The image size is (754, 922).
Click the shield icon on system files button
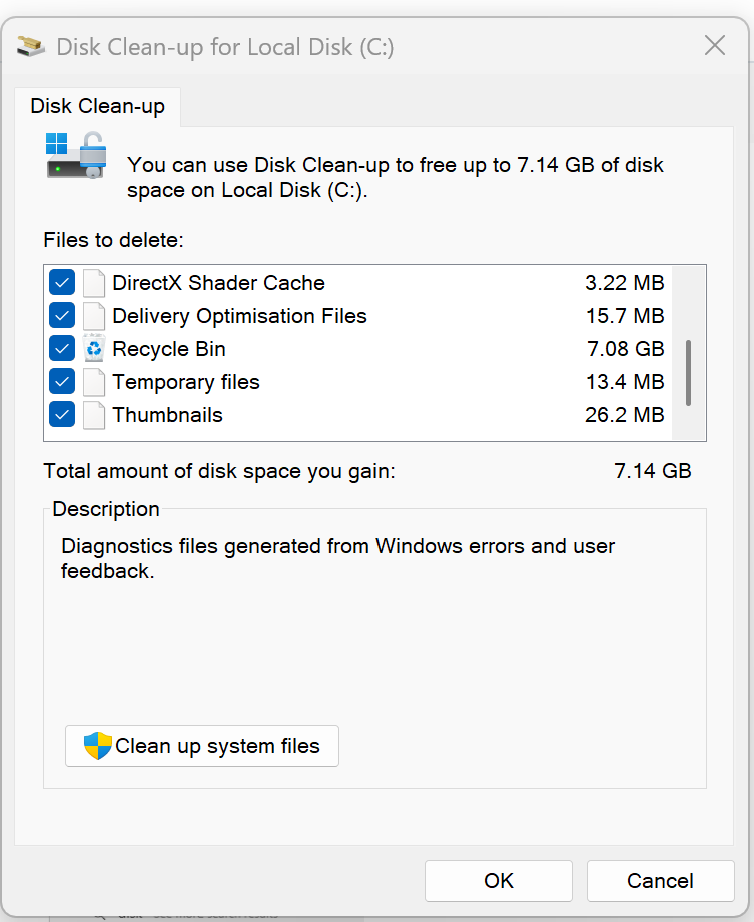tap(97, 746)
